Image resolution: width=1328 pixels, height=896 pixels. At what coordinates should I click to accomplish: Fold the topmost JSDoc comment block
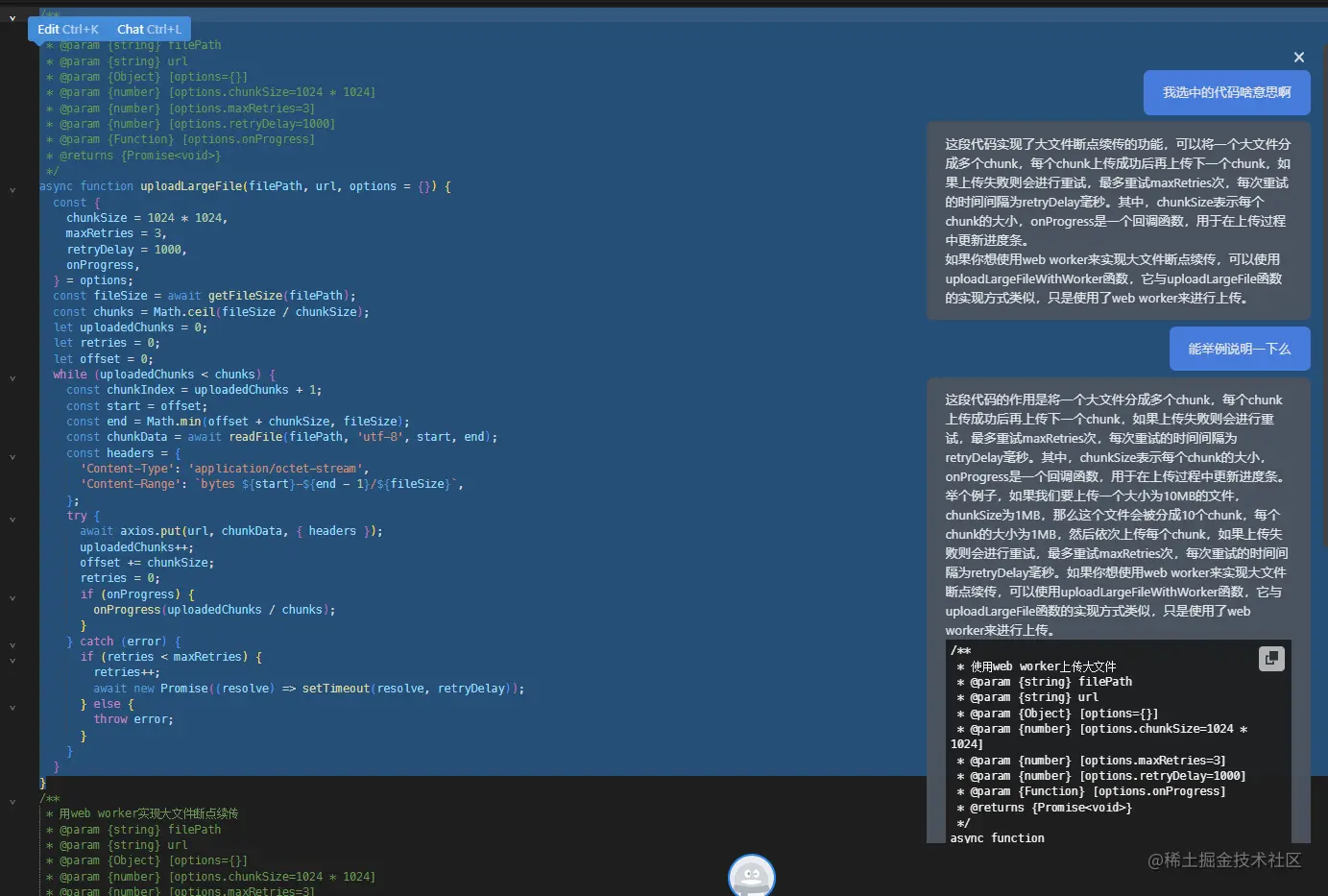[12, 17]
